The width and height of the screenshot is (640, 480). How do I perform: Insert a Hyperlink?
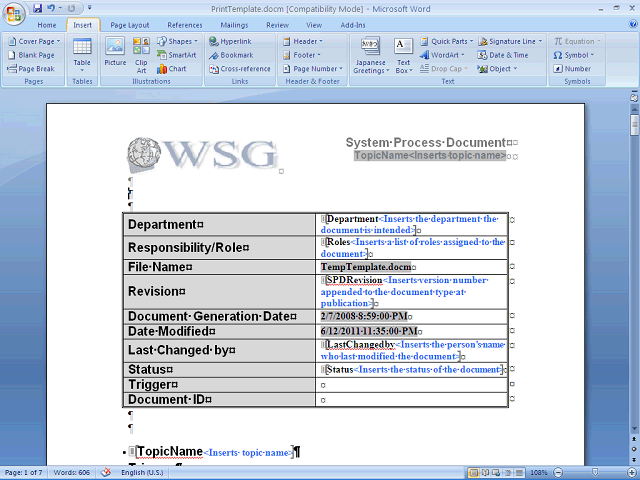coord(231,41)
